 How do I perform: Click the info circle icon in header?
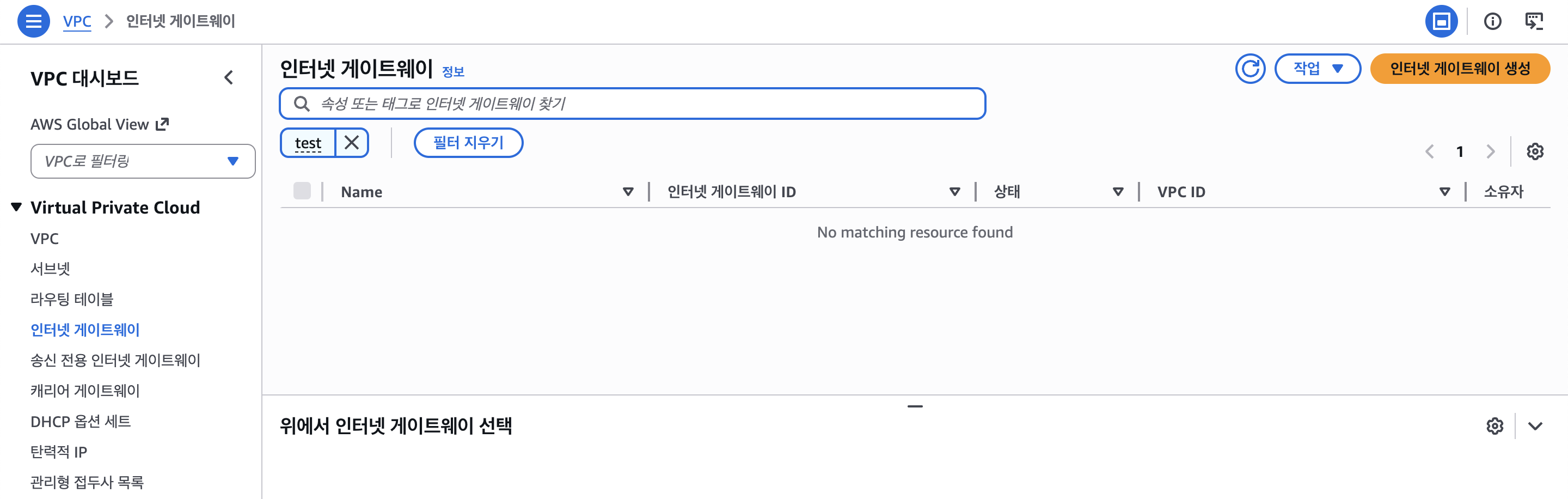1492,21
